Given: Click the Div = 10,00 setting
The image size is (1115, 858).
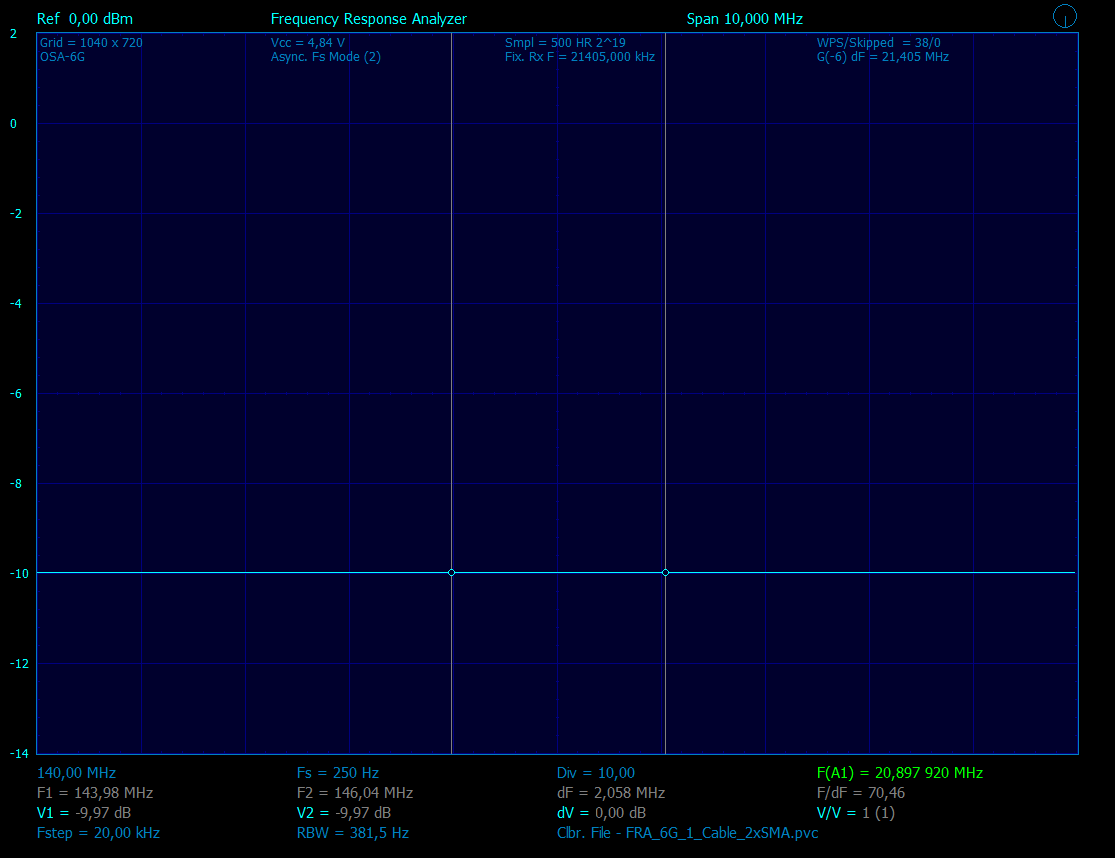Looking at the screenshot, I should click(595, 773).
